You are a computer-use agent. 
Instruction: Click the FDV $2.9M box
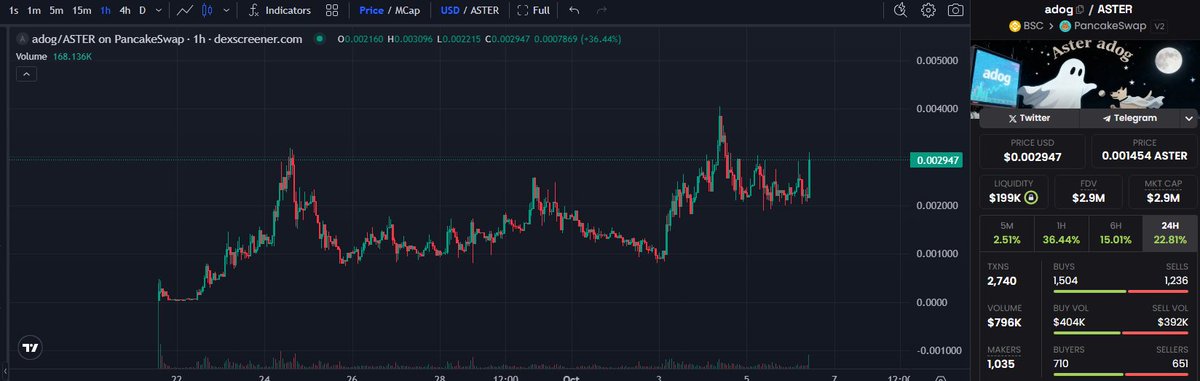1087,192
